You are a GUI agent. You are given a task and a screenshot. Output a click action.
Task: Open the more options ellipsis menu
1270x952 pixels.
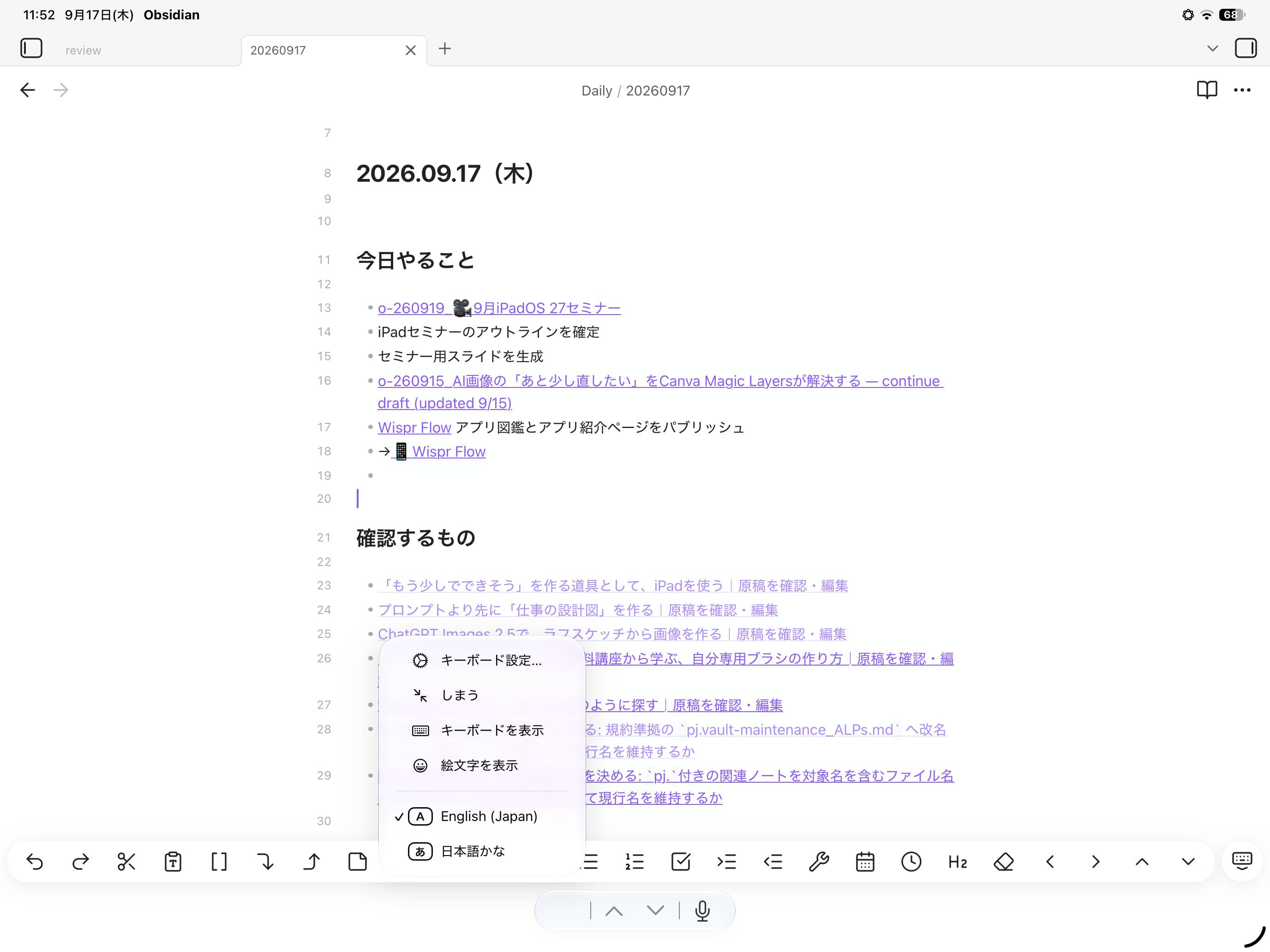tap(1242, 90)
